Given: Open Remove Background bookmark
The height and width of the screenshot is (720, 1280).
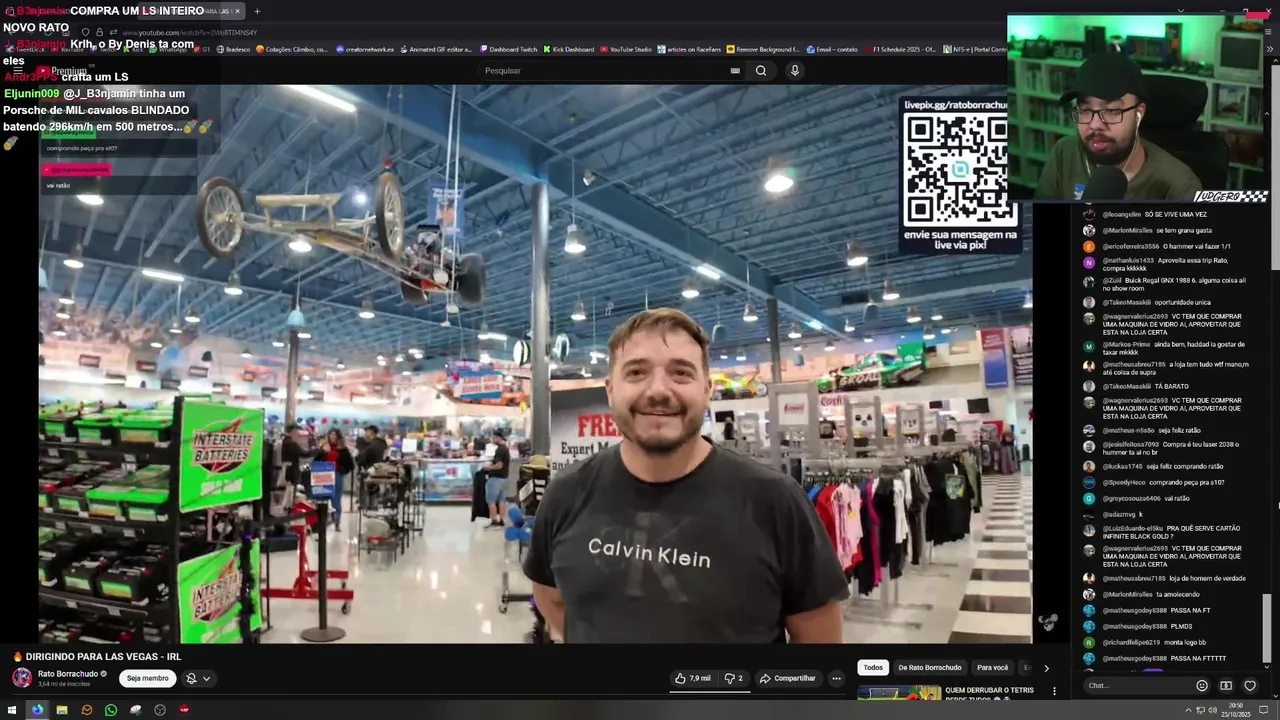Looking at the screenshot, I should point(763,49).
